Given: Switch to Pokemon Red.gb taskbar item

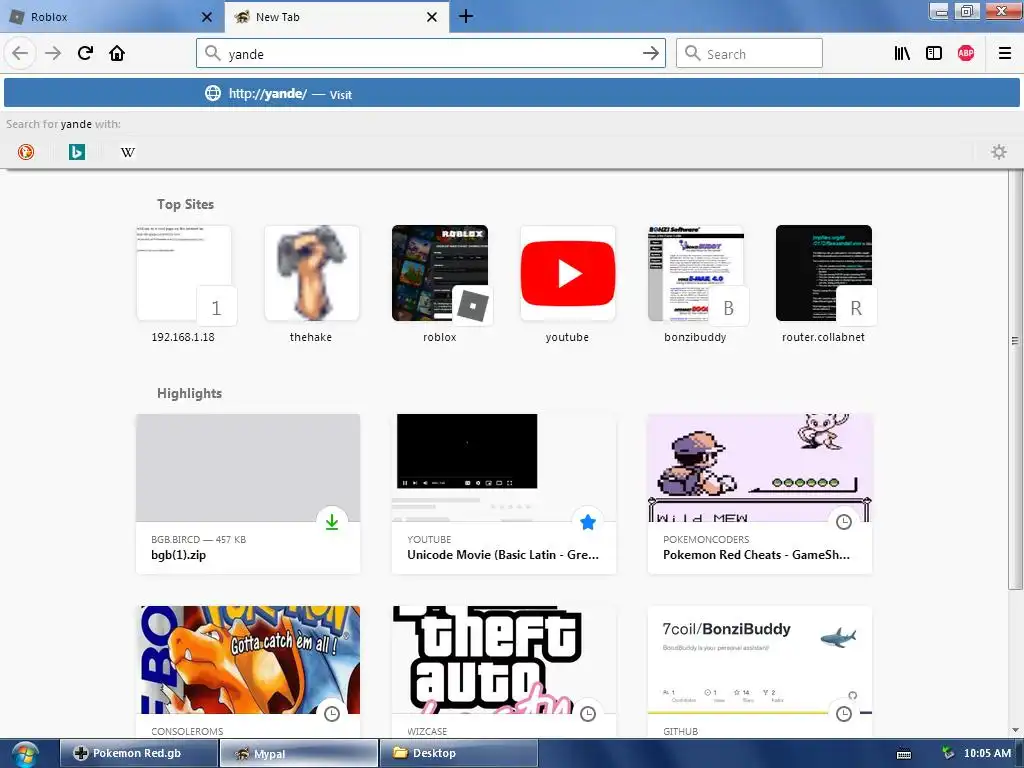Looking at the screenshot, I should coord(139,753).
